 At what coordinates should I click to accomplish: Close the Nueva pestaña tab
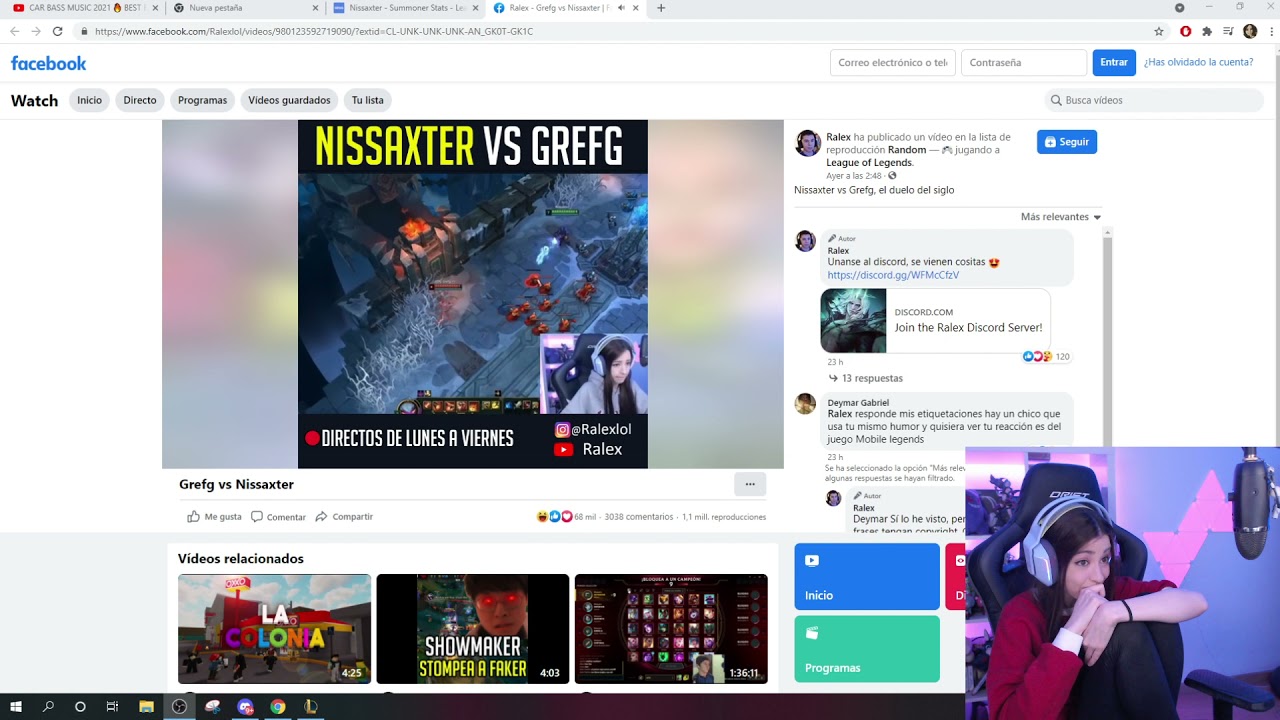pyautogui.click(x=315, y=8)
